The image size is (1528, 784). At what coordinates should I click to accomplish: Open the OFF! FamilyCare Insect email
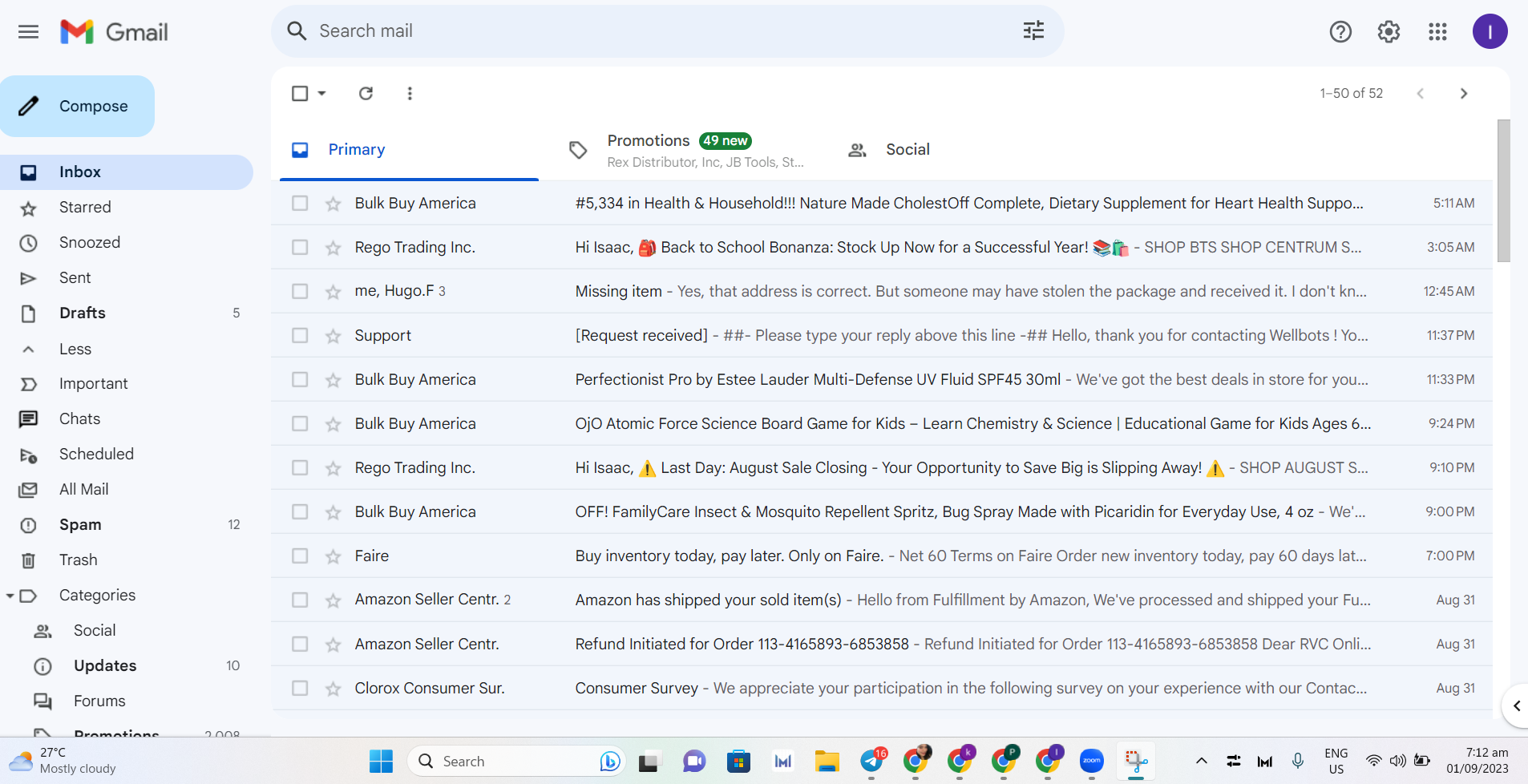click(x=882, y=511)
